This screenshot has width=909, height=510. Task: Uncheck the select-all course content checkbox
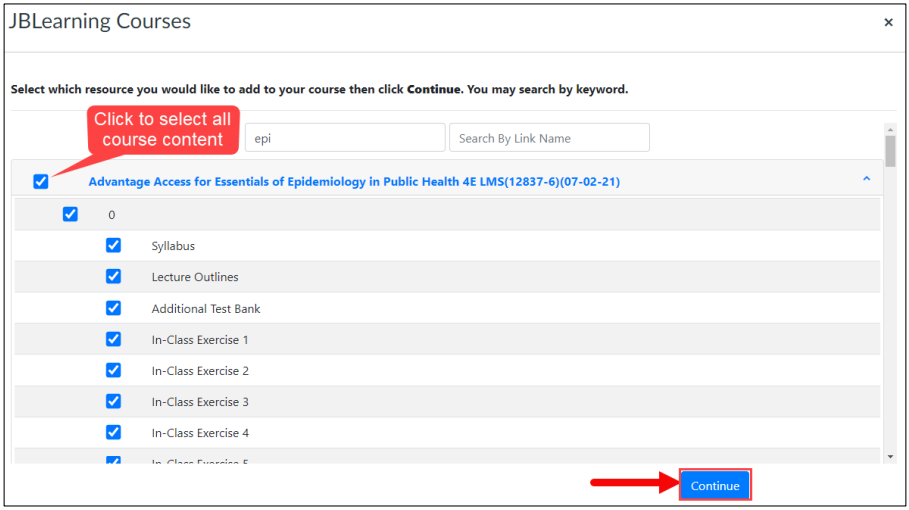[x=41, y=181]
